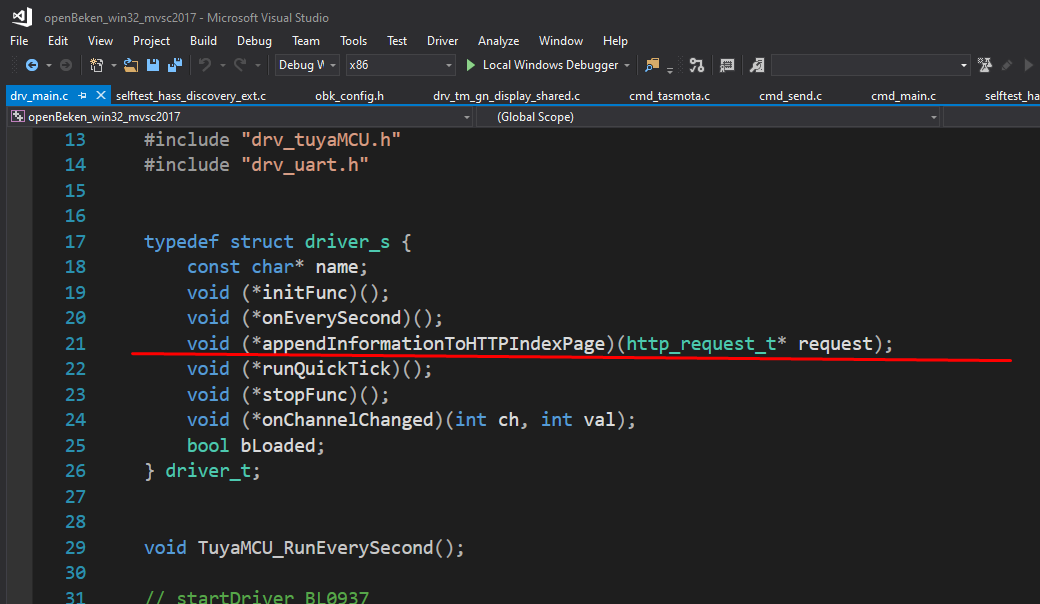Open the Window menu
The width and height of the screenshot is (1040, 604).
click(560, 41)
